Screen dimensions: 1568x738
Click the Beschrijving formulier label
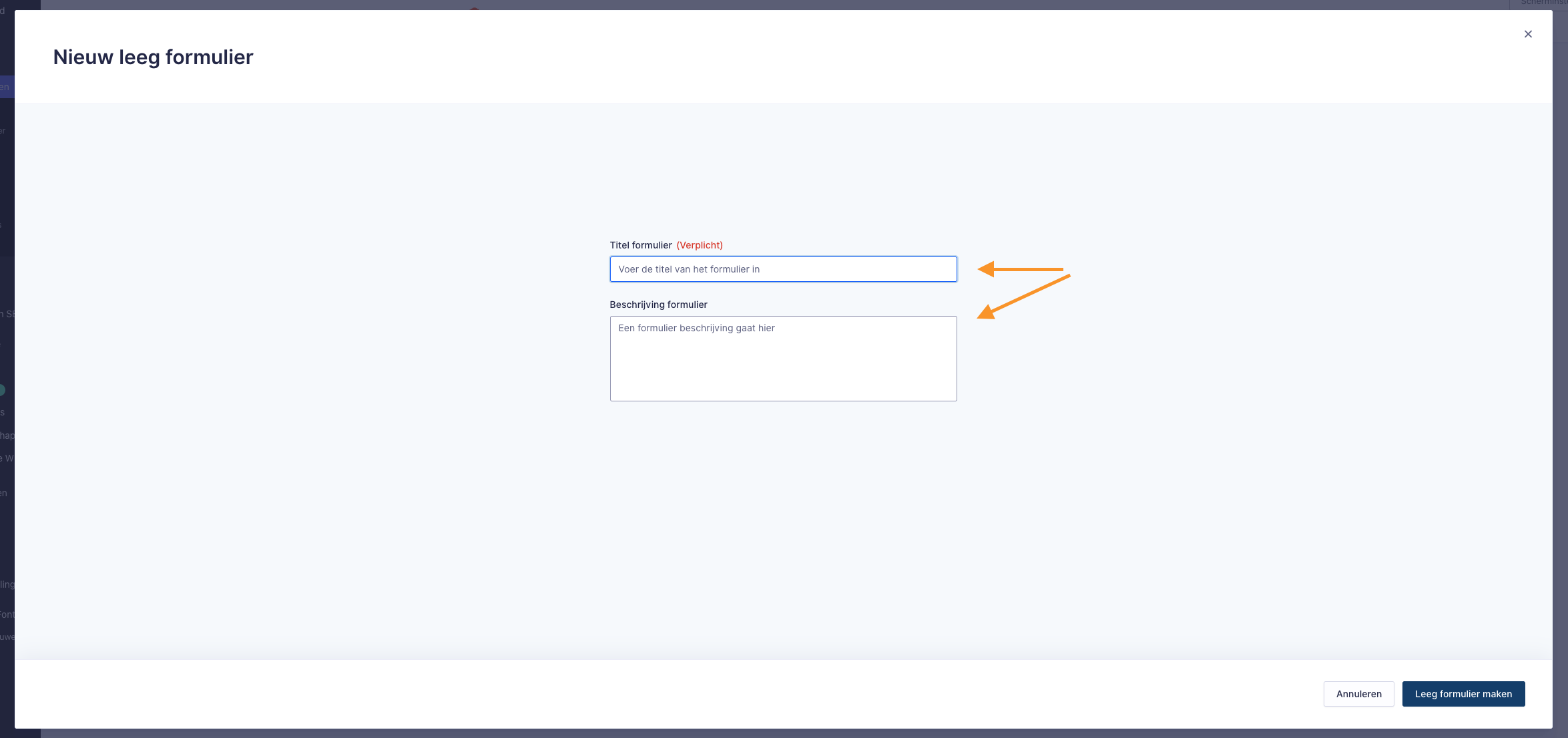658,305
